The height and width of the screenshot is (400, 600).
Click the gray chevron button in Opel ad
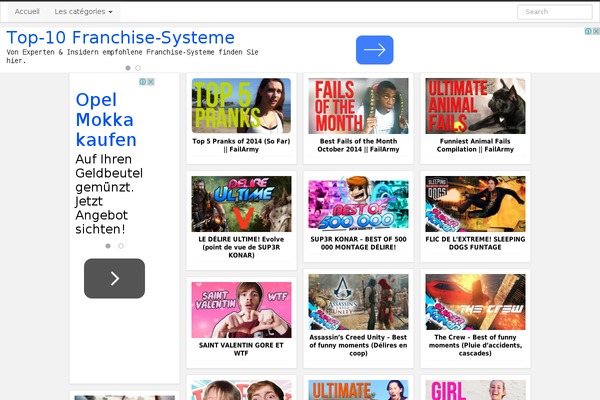tap(114, 278)
